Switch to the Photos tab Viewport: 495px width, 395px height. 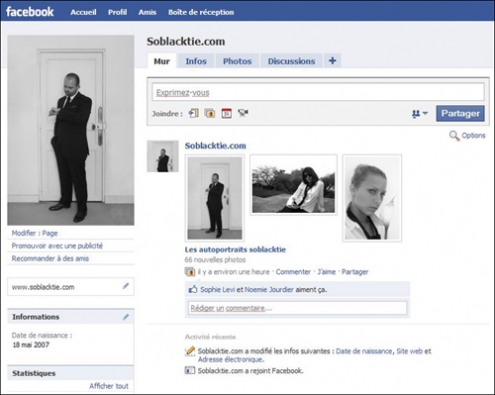tap(237, 61)
